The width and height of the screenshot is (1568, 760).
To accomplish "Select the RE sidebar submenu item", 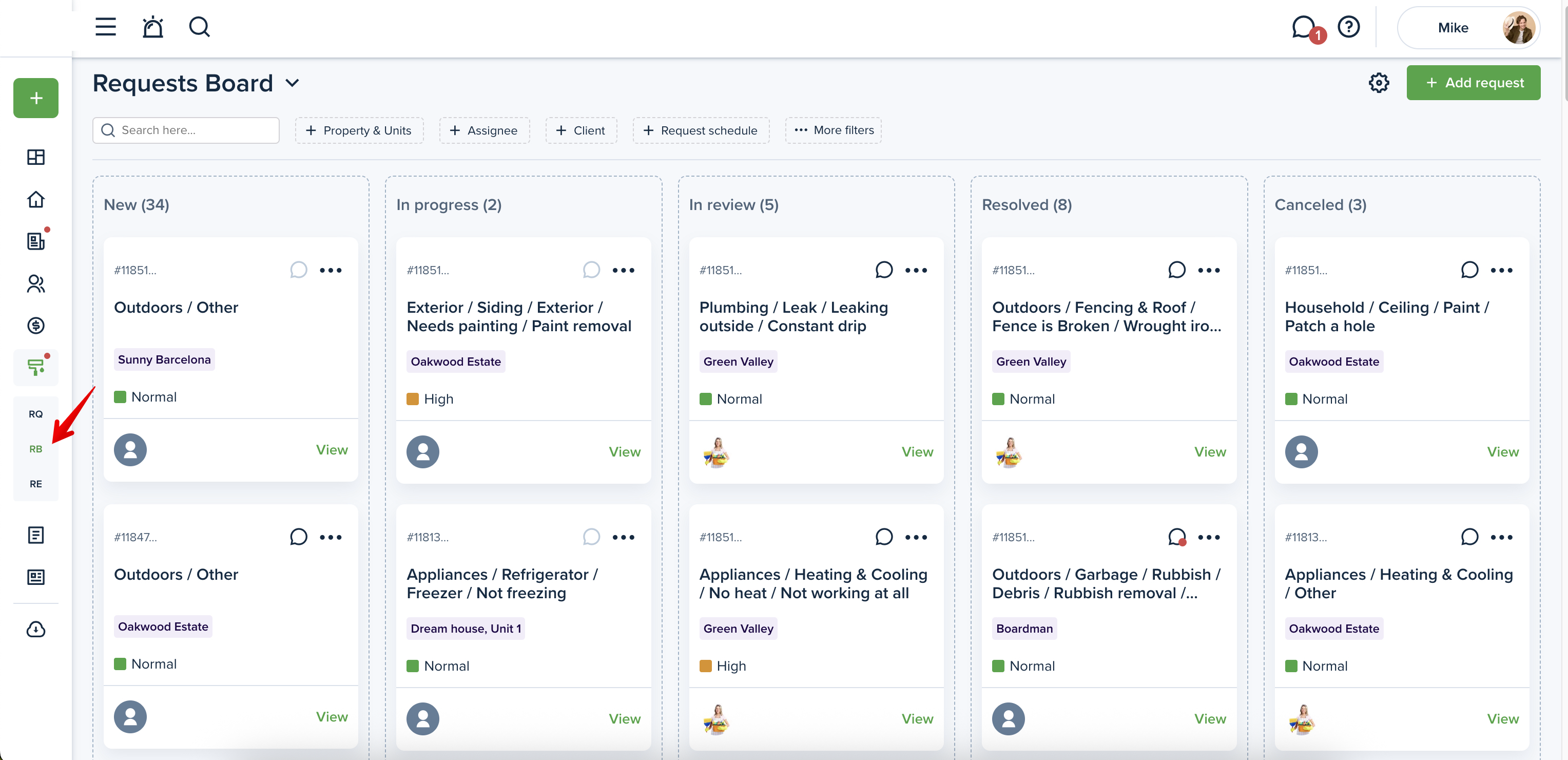I will tap(36, 484).
